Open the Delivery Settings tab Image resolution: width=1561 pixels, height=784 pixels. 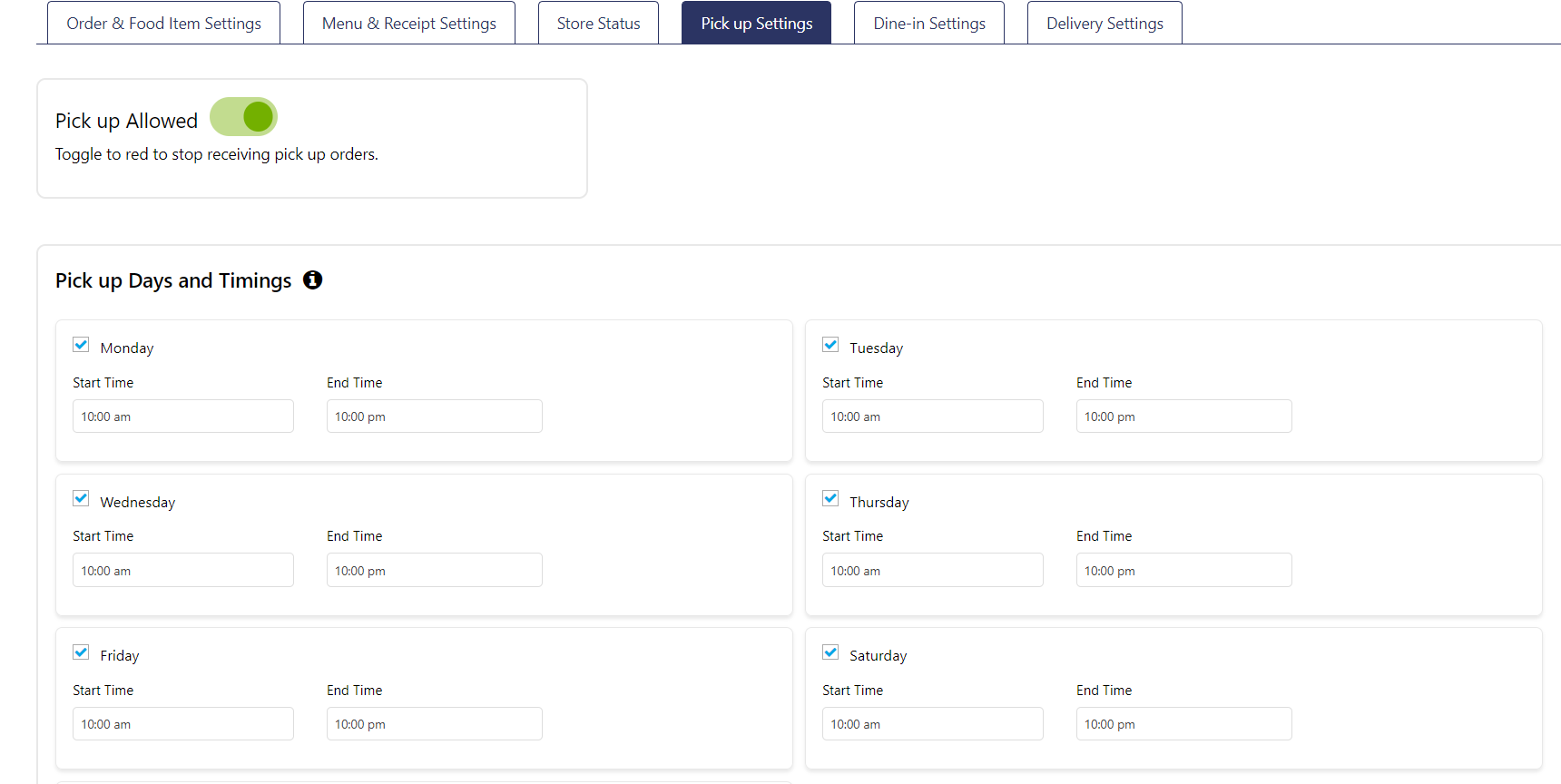point(1104,24)
